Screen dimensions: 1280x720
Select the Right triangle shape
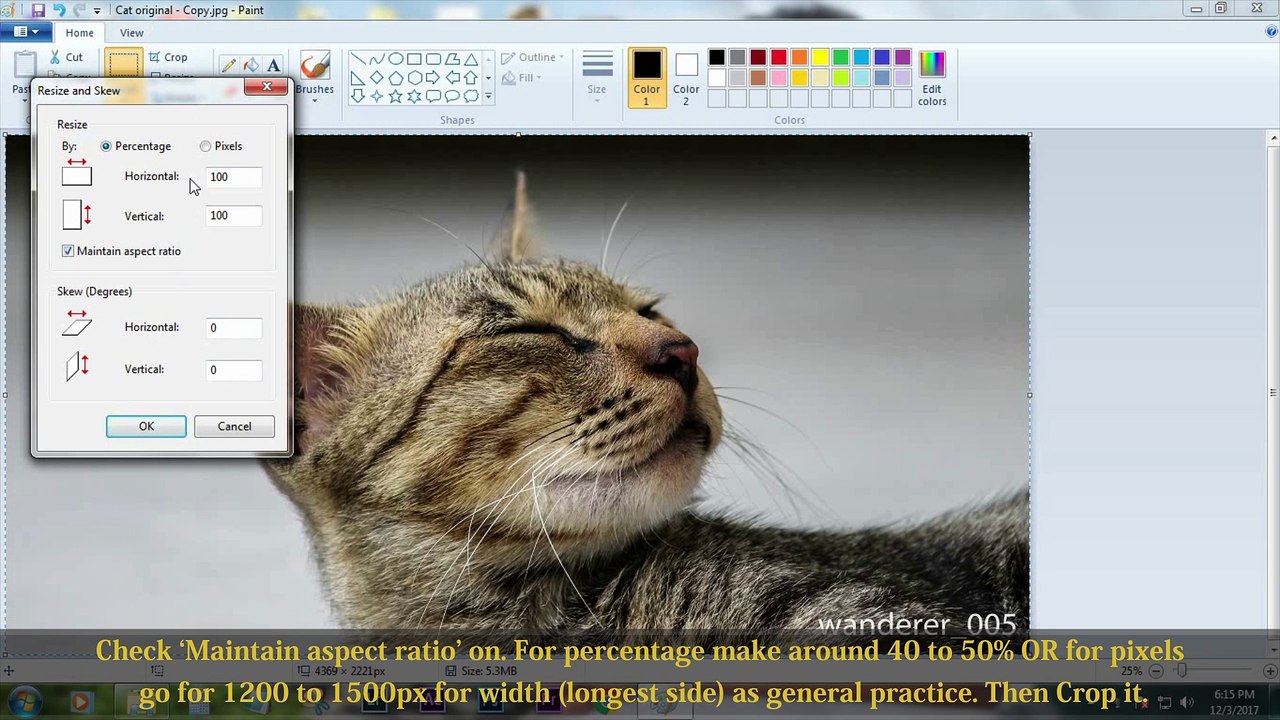(358, 78)
